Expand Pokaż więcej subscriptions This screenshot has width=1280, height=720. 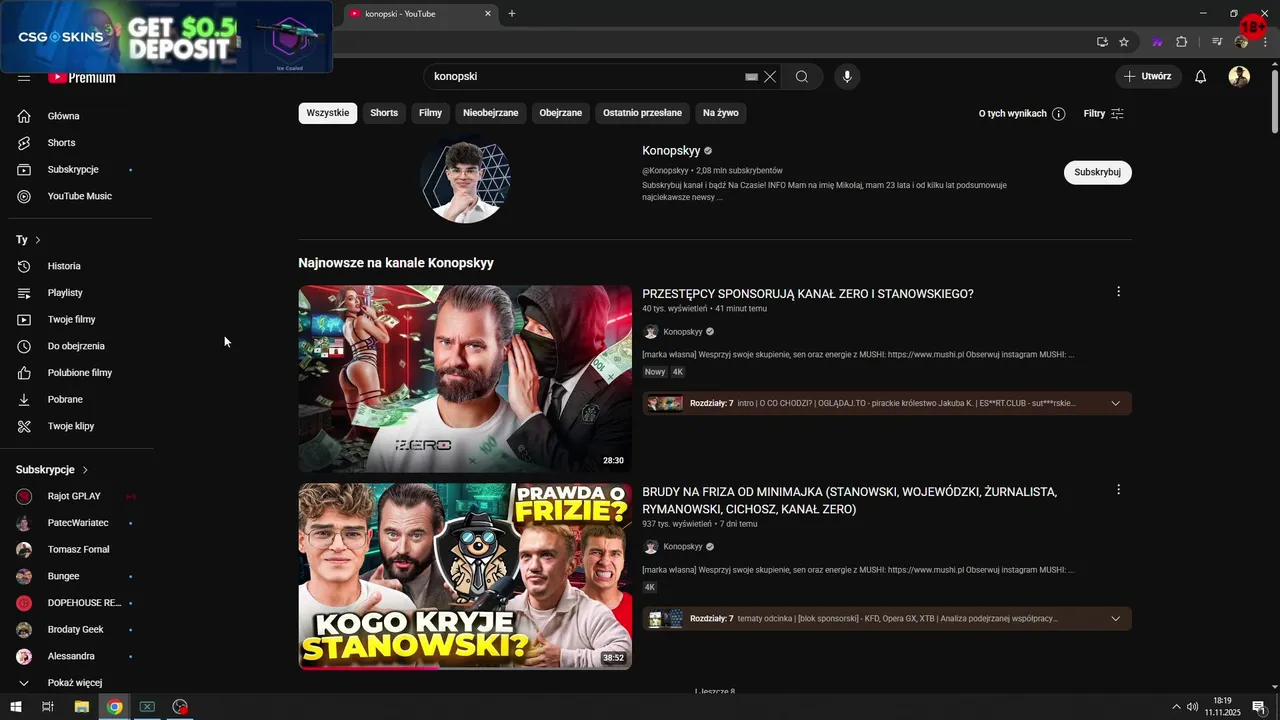[x=80, y=683]
